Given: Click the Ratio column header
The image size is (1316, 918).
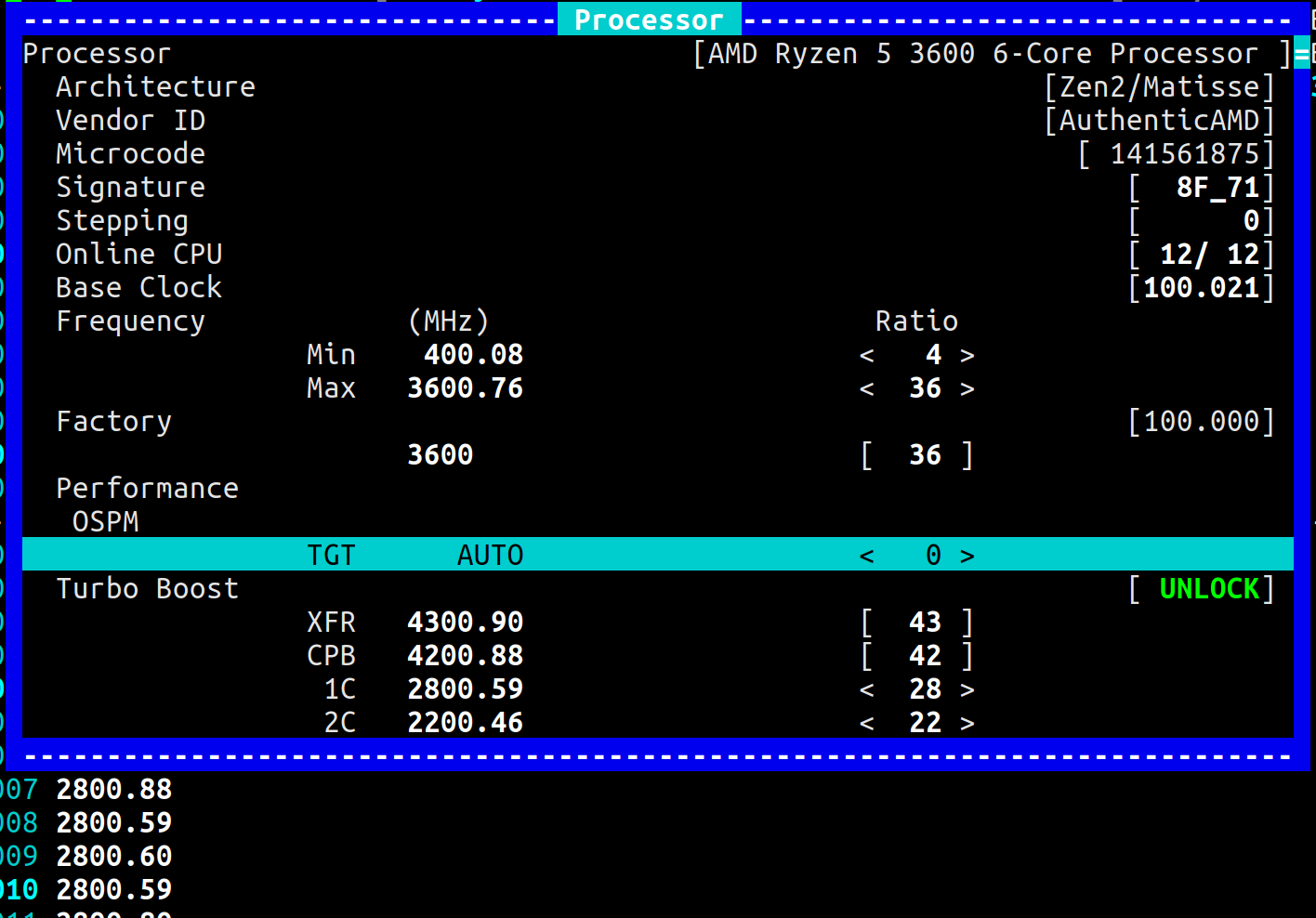Looking at the screenshot, I should pos(916,321).
